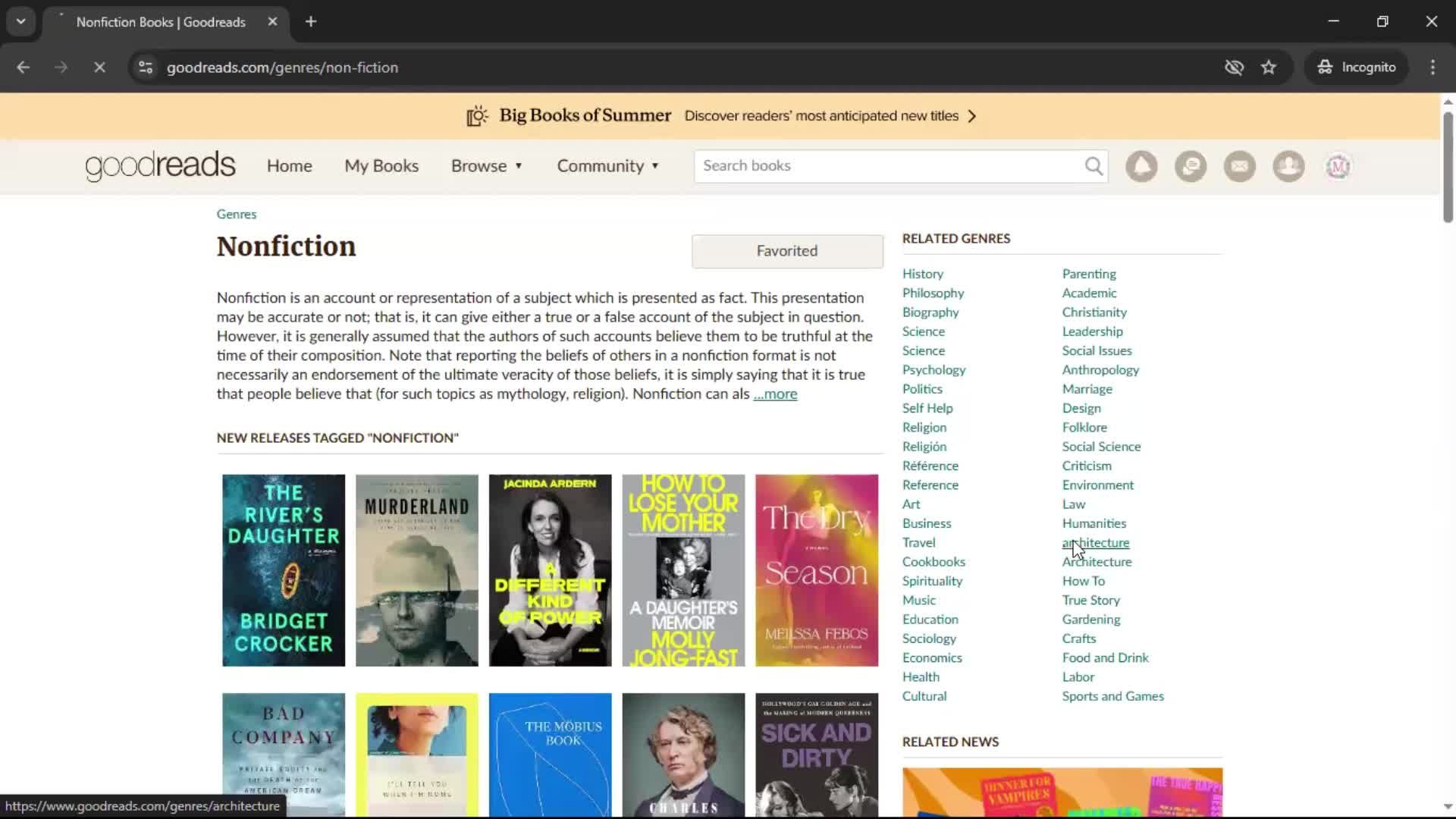Click the Genres breadcrumb link
Screen dimensions: 1456x819
click(x=237, y=214)
